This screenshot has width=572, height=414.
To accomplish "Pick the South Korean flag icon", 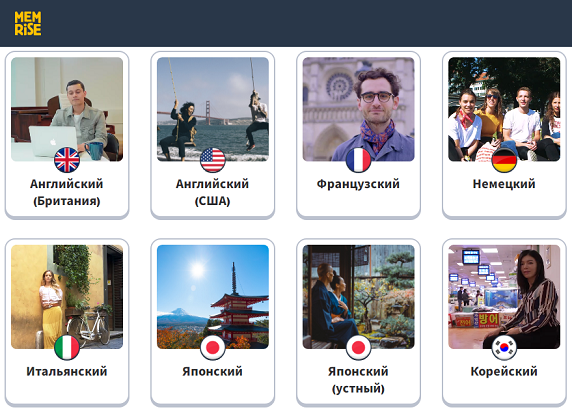I will pyautogui.click(x=504, y=347).
